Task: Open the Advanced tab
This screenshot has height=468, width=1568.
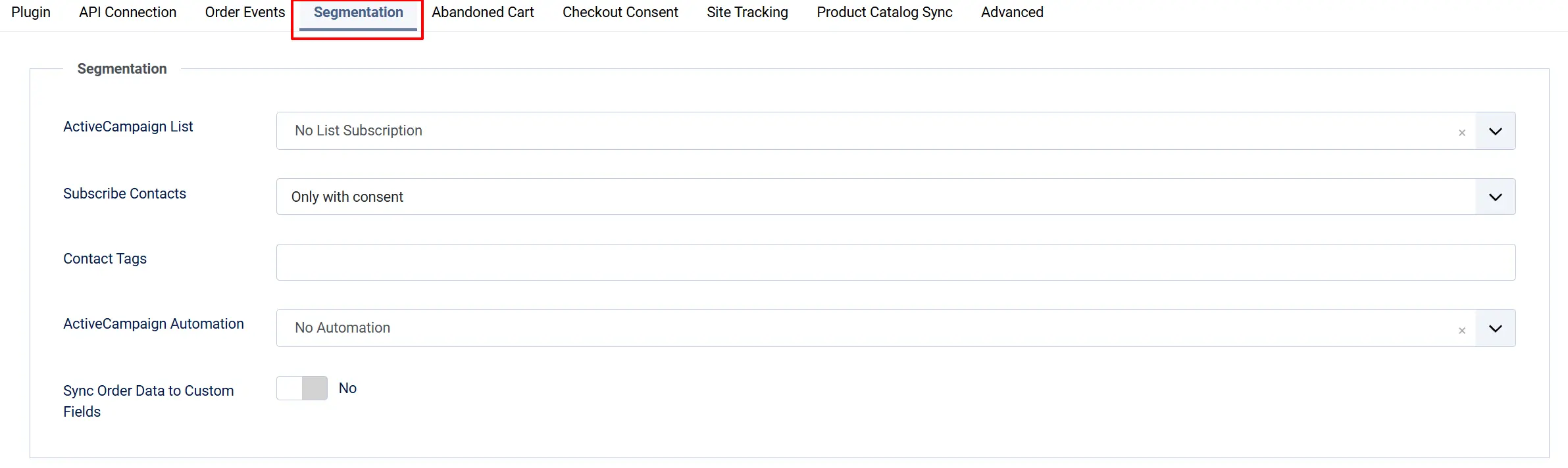Action: point(1012,12)
